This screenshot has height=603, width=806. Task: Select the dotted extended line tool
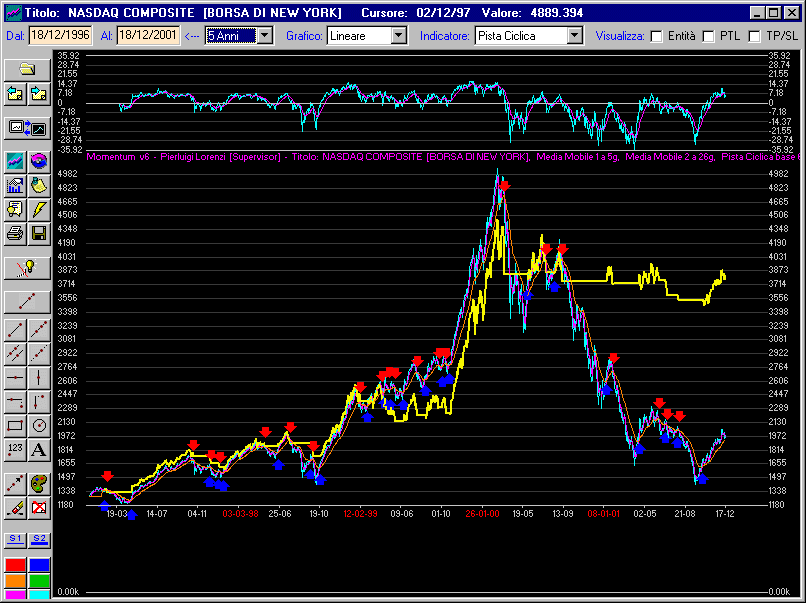(x=39, y=354)
